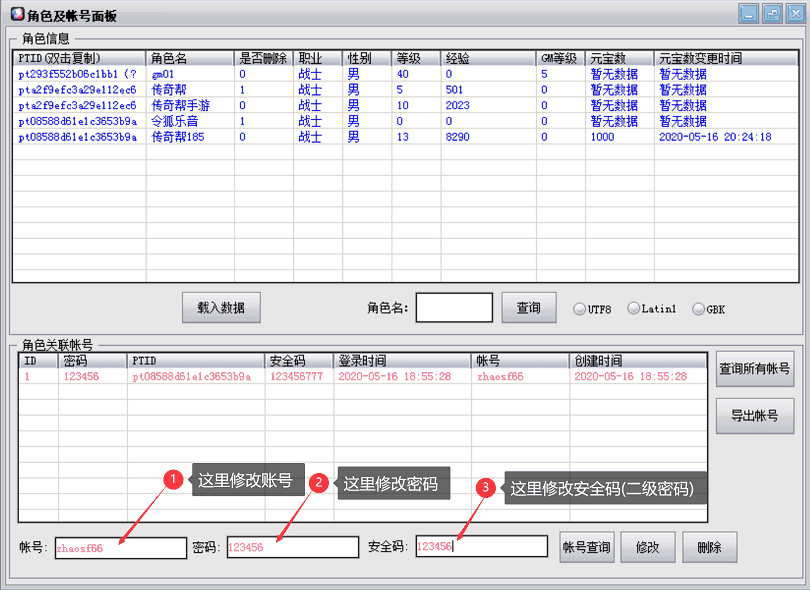810x590 pixels.
Task: Select the role name 传奇帮185
Action: tap(178, 137)
